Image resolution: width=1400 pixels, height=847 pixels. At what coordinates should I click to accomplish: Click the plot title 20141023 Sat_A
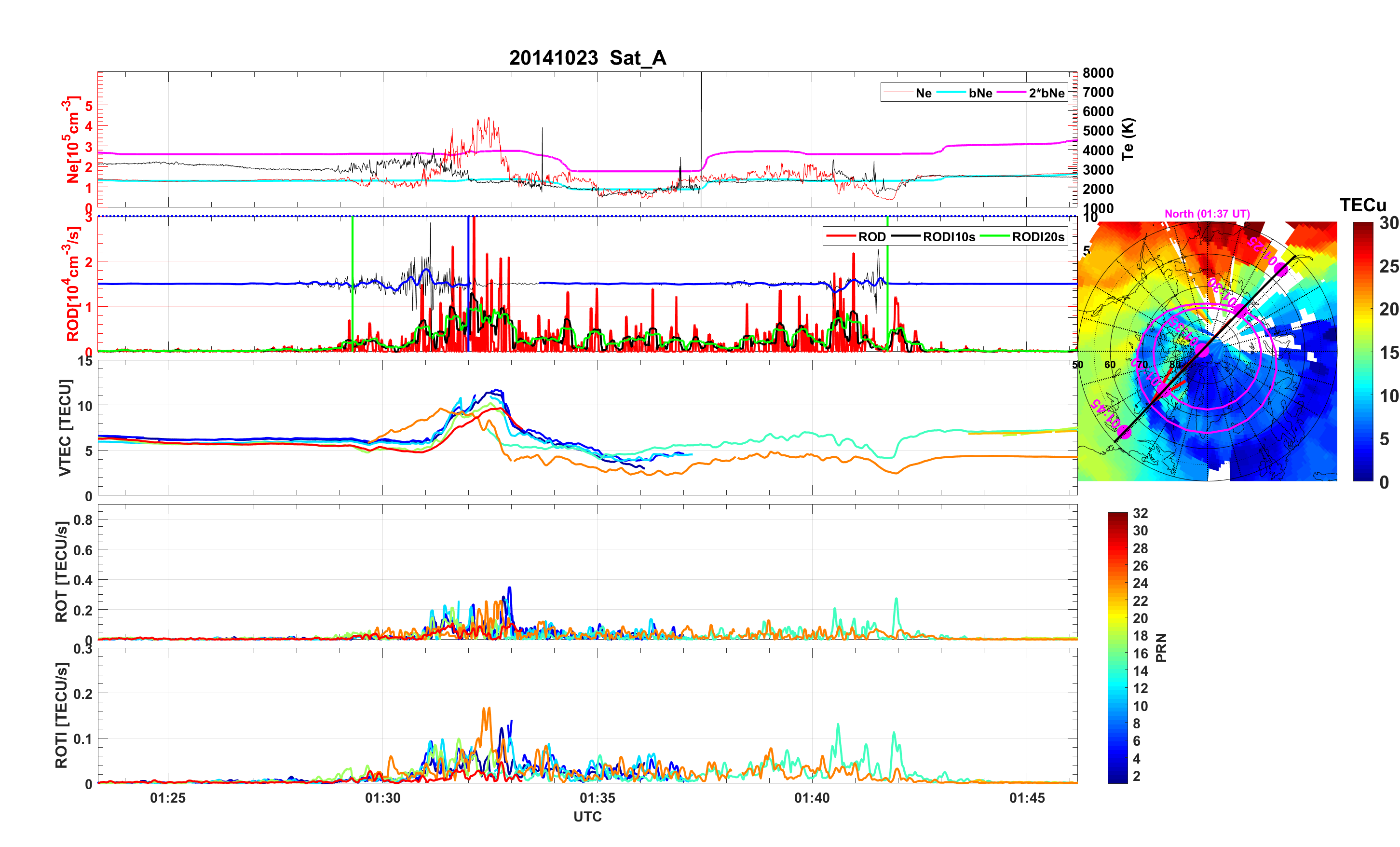coord(587,57)
